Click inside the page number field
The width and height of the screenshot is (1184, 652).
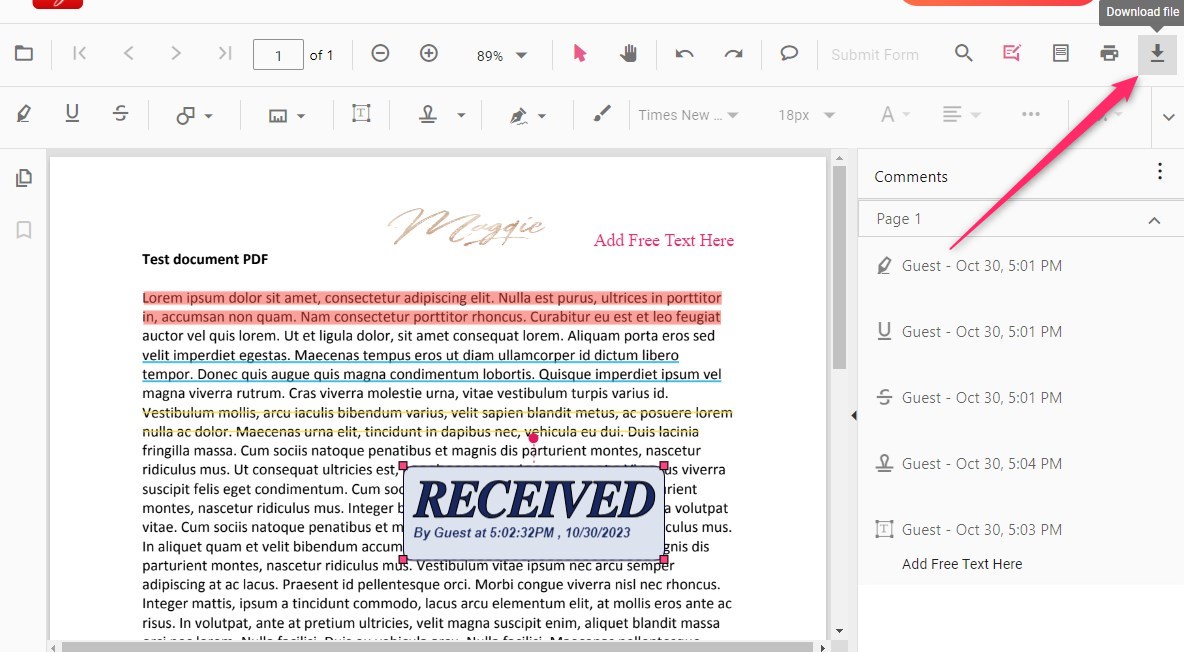click(x=278, y=55)
